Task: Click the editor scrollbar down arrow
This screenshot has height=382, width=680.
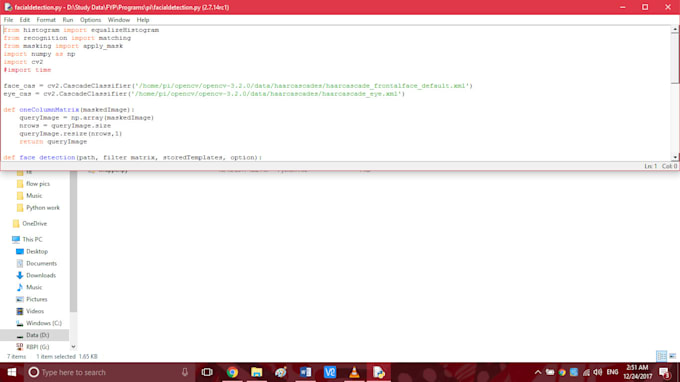Action: coord(675,157)
